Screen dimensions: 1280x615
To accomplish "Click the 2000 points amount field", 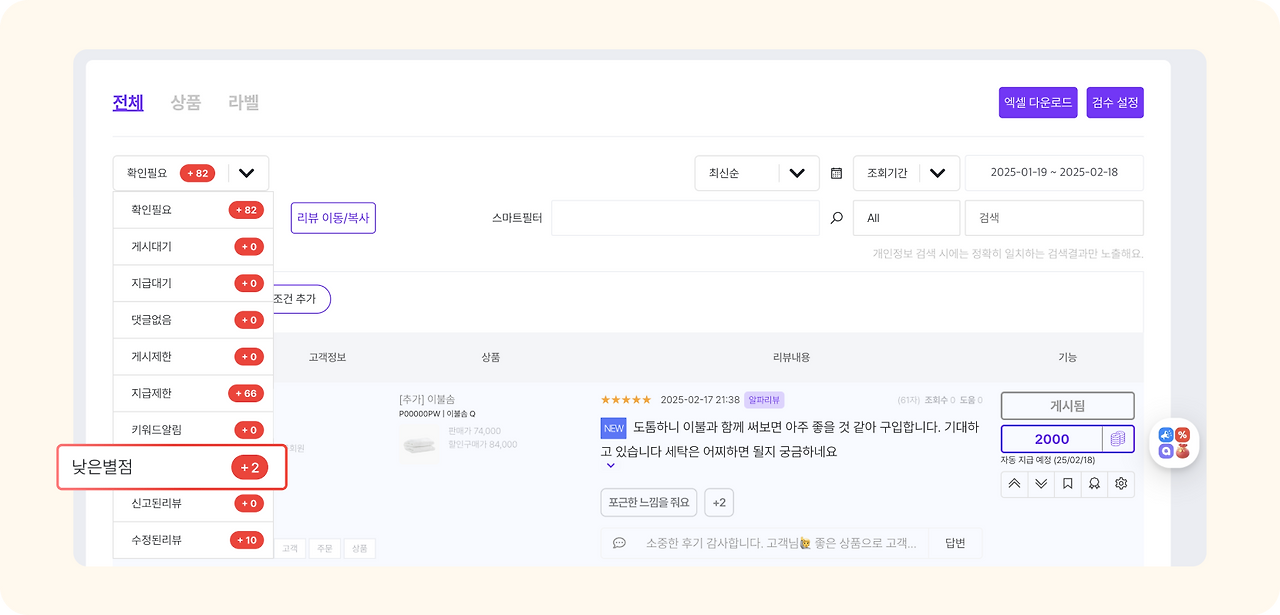I will [1052, 439].
